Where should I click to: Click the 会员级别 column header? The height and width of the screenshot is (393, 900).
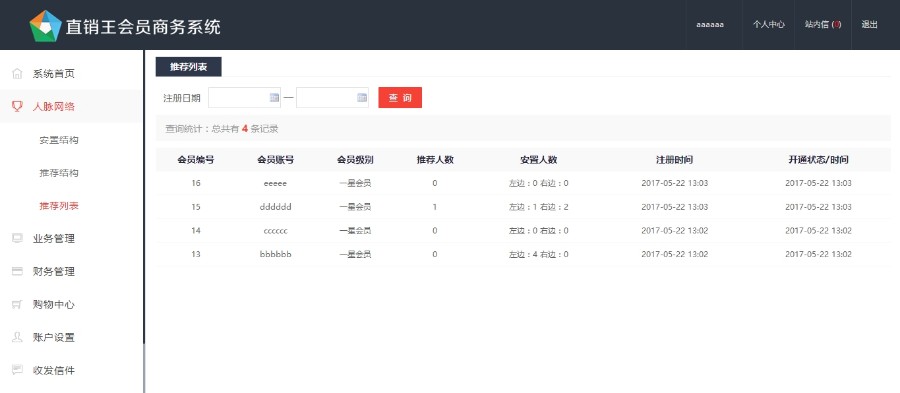coord(355,160)
